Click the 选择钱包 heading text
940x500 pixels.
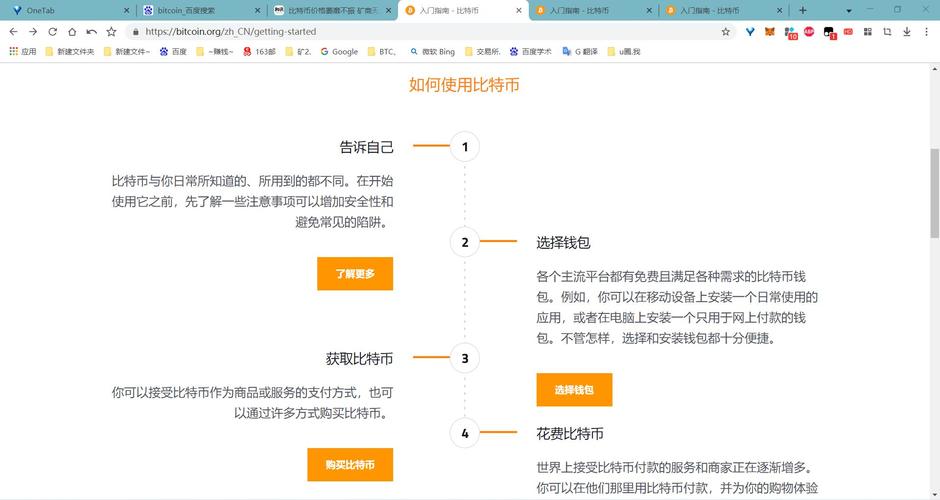click(x=564, y=243)
